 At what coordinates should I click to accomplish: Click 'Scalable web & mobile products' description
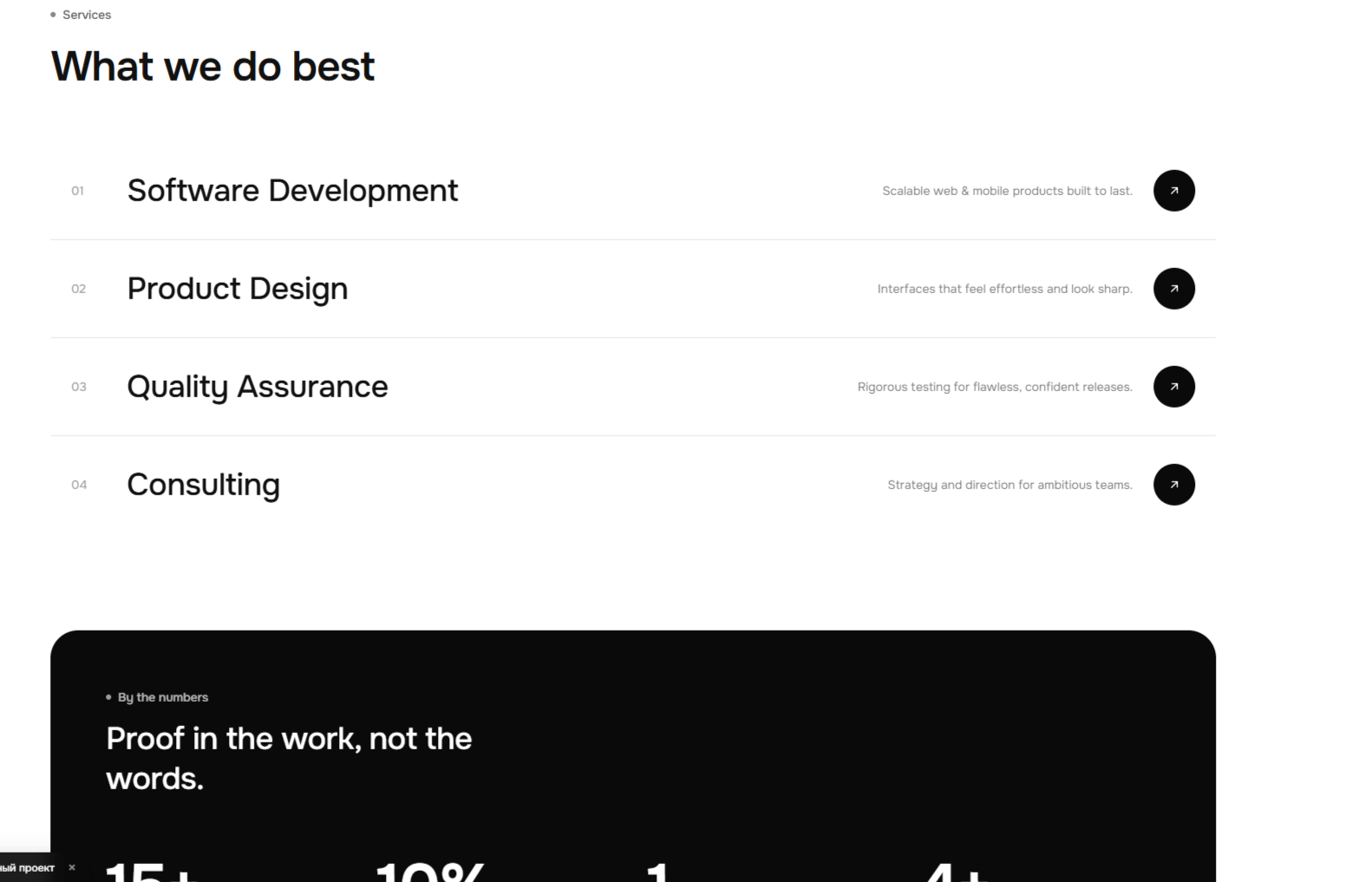(x=1007, y=191)
